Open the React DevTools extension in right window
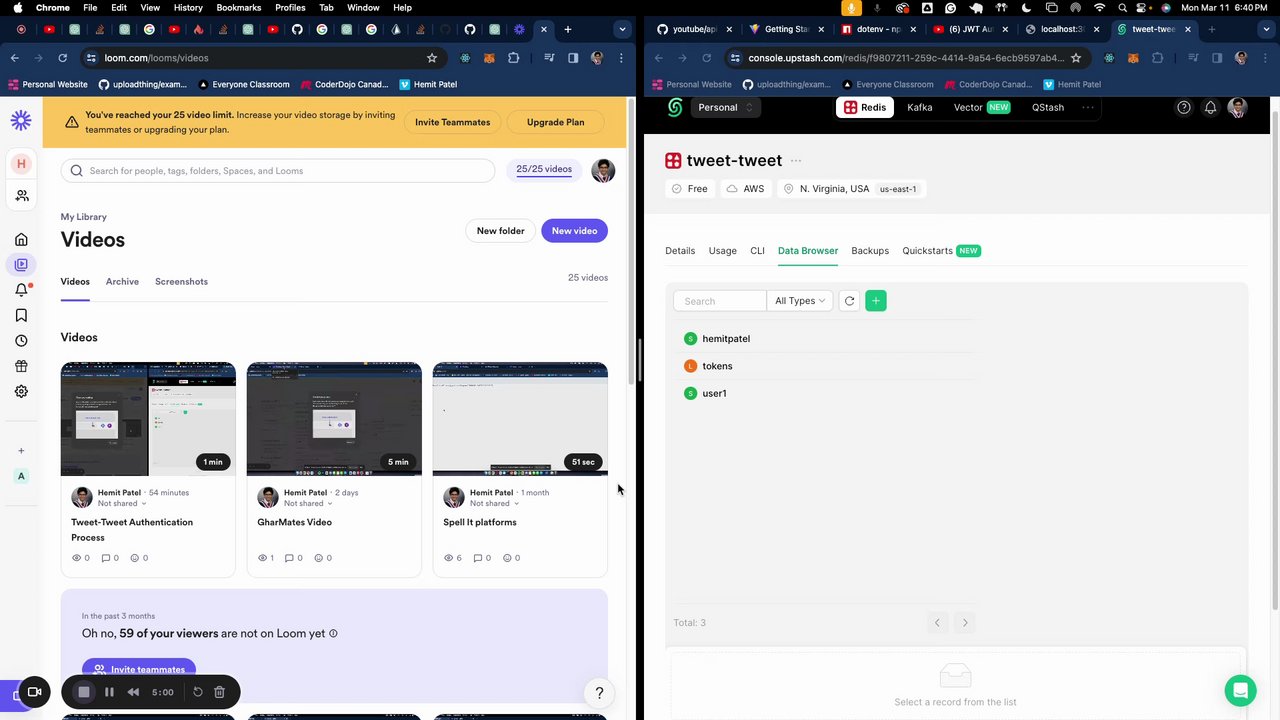Viewport: 1280px width, 720px height. (1109, 58)
